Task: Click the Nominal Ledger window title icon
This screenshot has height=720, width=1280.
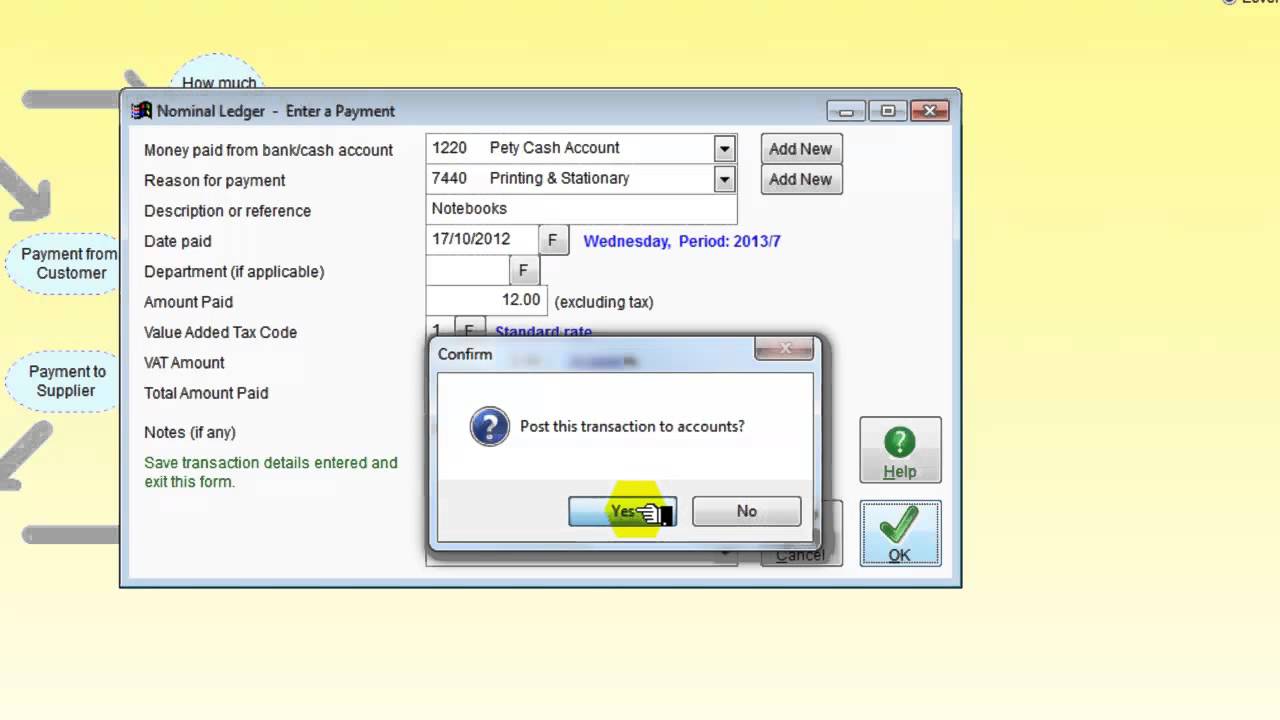Action: coord(142,111)
